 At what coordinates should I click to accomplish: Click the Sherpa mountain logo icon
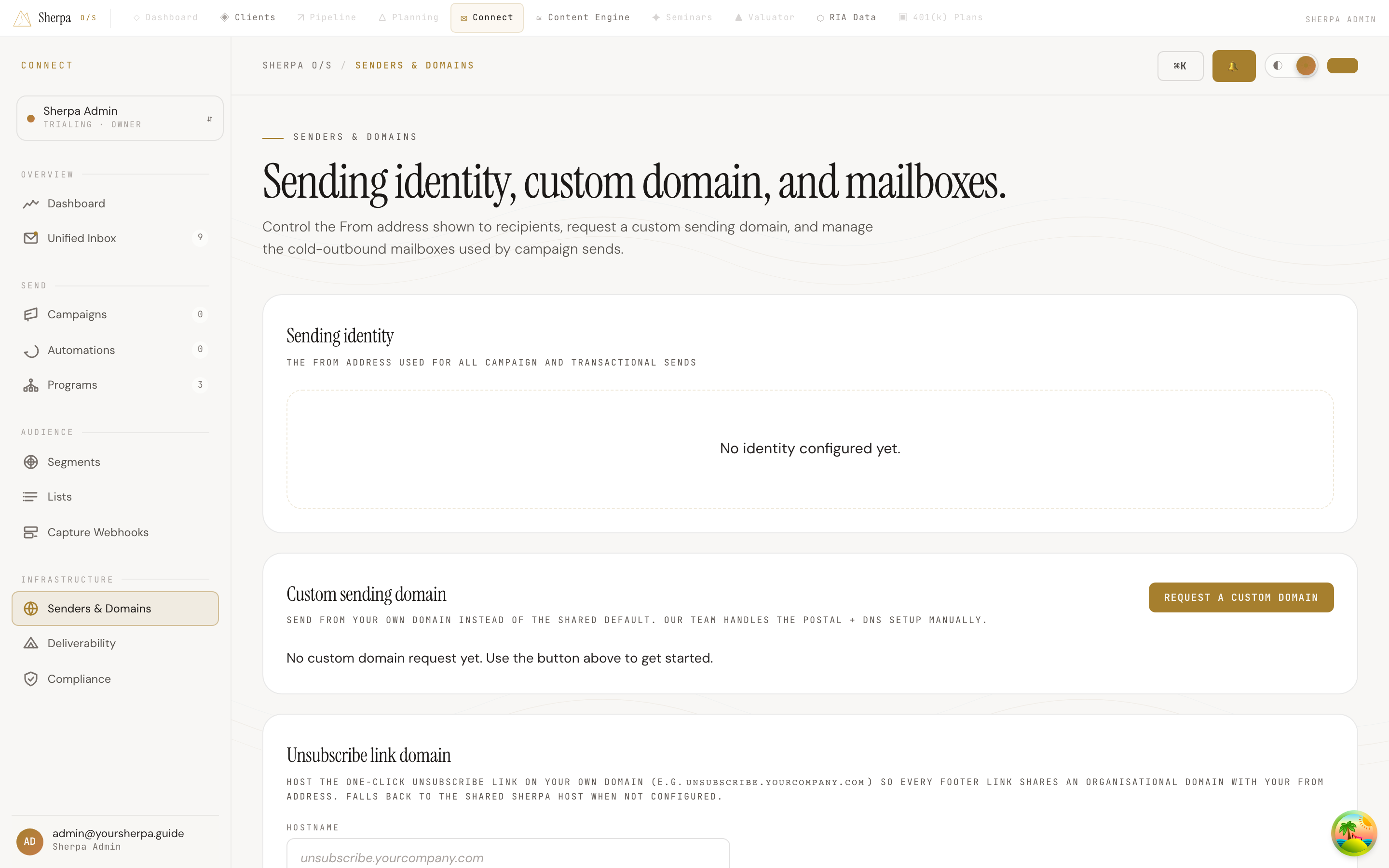(x=22, y=18)
